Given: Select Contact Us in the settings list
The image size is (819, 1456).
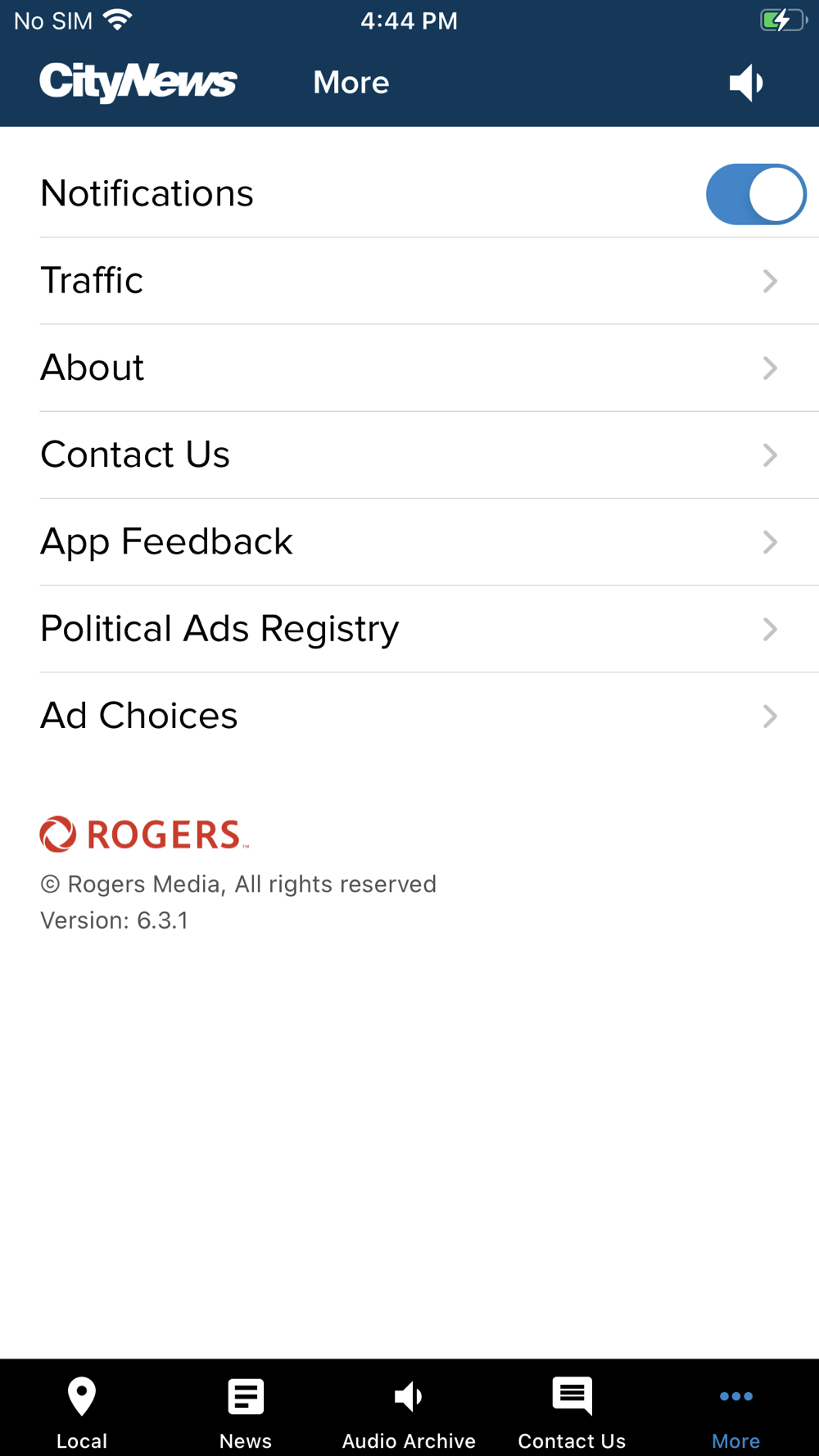Looking at the screenshot, I should (x=135, y=454).
